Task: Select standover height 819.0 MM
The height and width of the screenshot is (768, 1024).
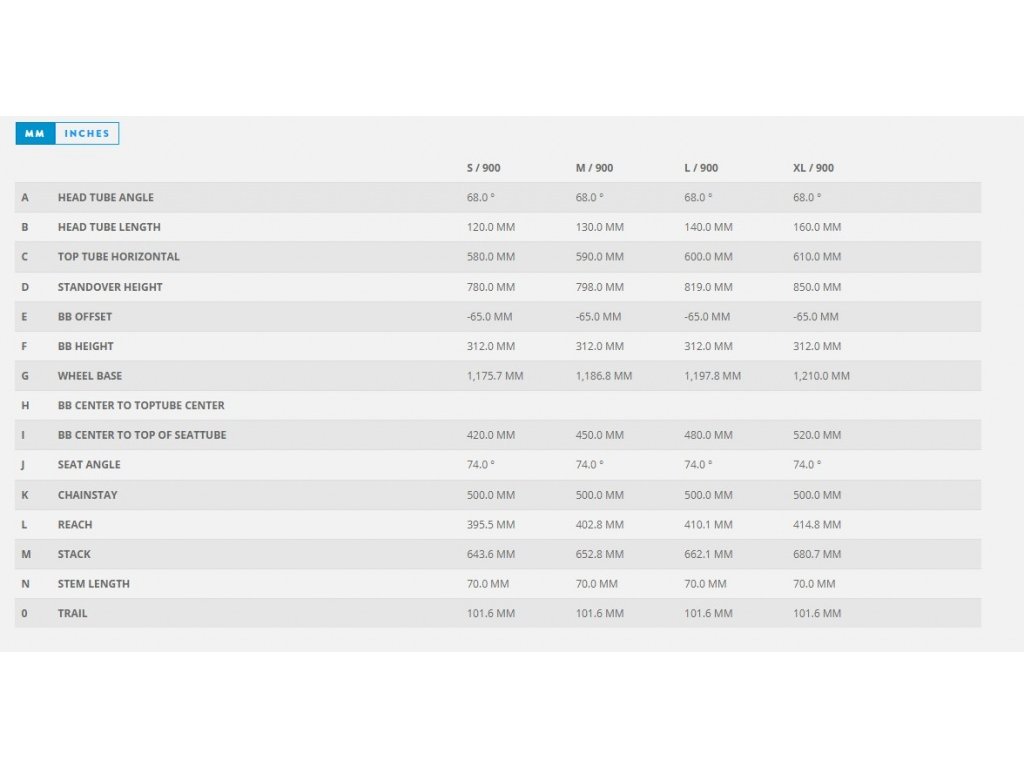Action: pos(708,287)
